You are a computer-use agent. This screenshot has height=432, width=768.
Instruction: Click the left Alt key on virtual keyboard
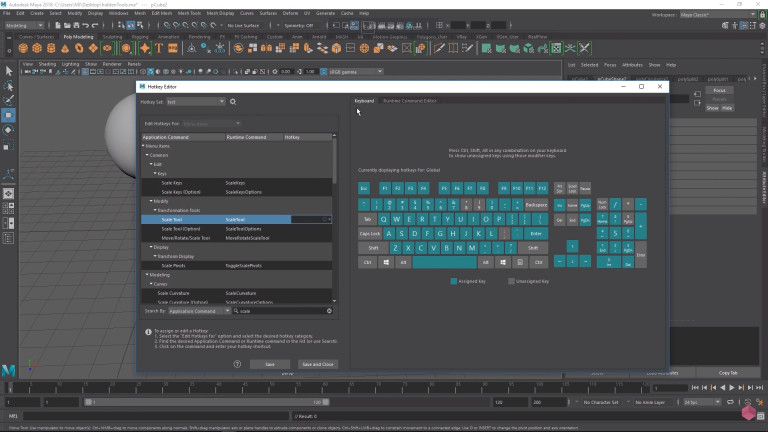coord(403,263)
